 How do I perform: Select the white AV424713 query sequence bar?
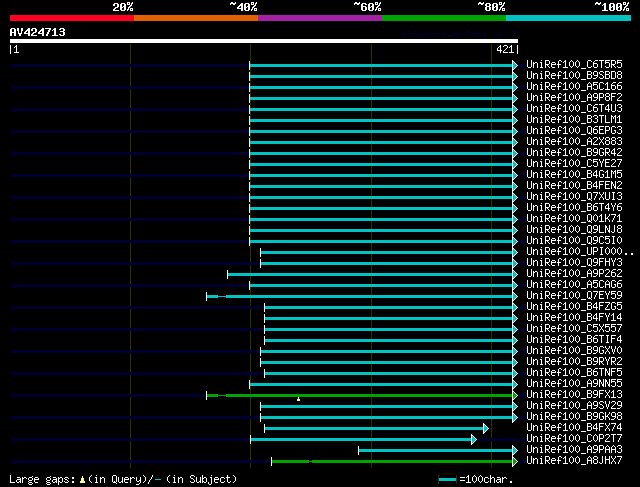(x=264, y=41)
